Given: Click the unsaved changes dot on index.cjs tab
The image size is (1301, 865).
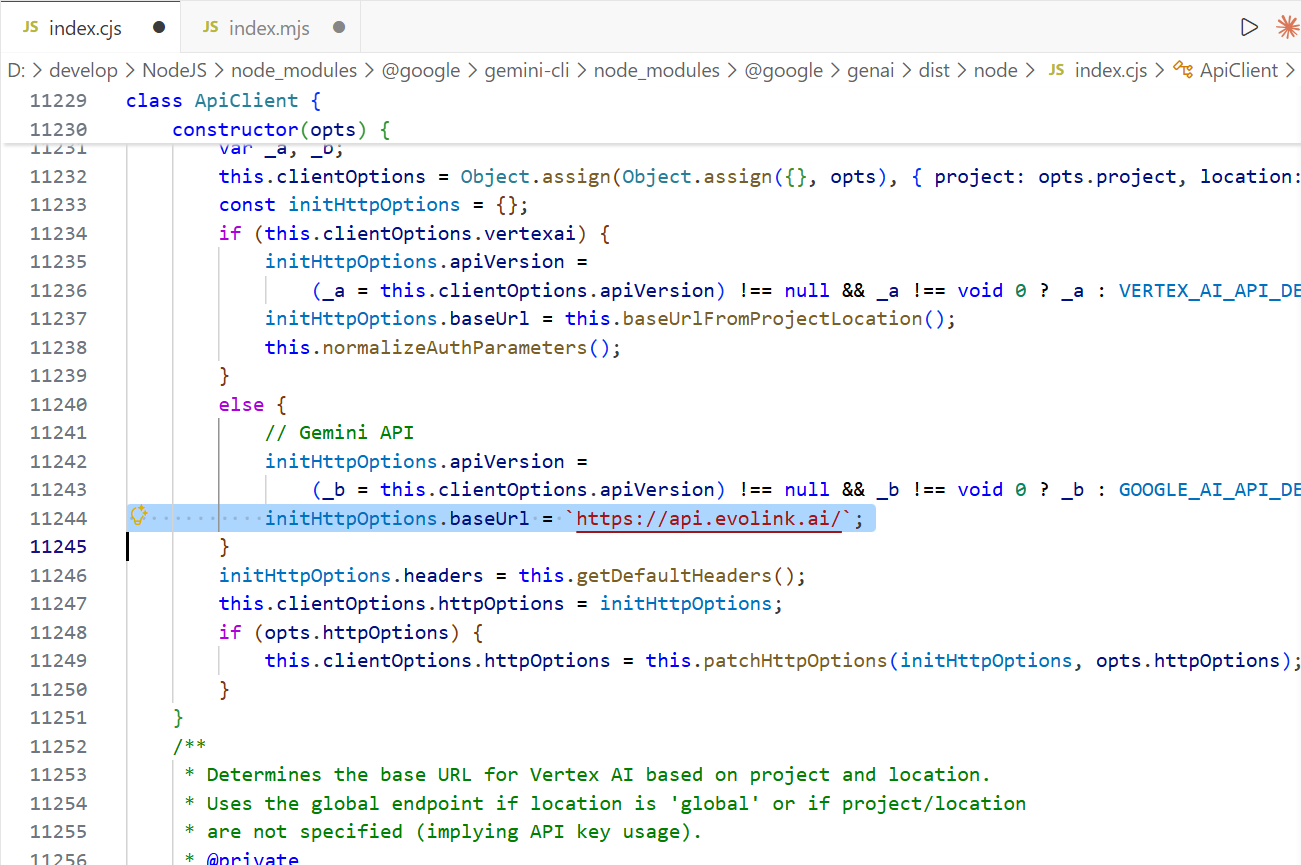Looking at the screenshot, I should click(x=159, y=26).
